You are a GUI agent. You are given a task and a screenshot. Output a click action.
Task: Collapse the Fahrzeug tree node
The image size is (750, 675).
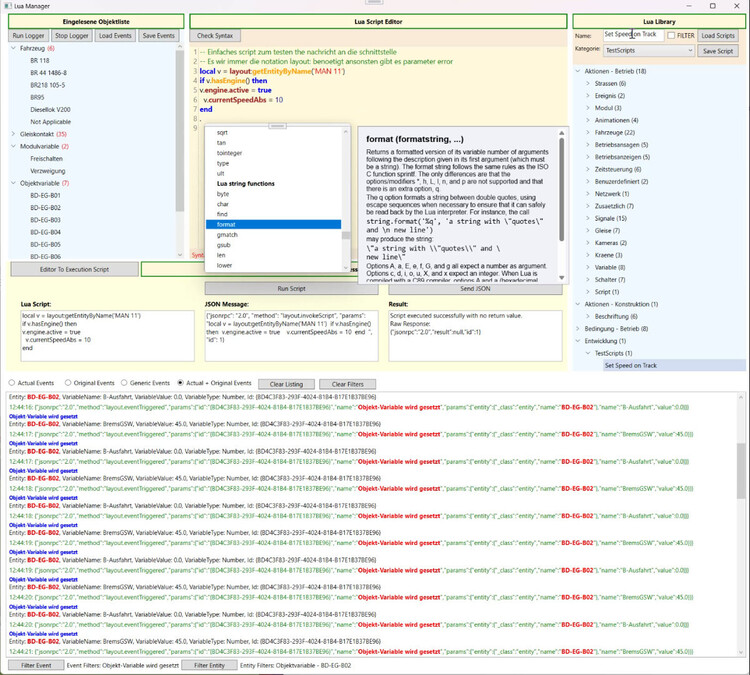(13, 48)
